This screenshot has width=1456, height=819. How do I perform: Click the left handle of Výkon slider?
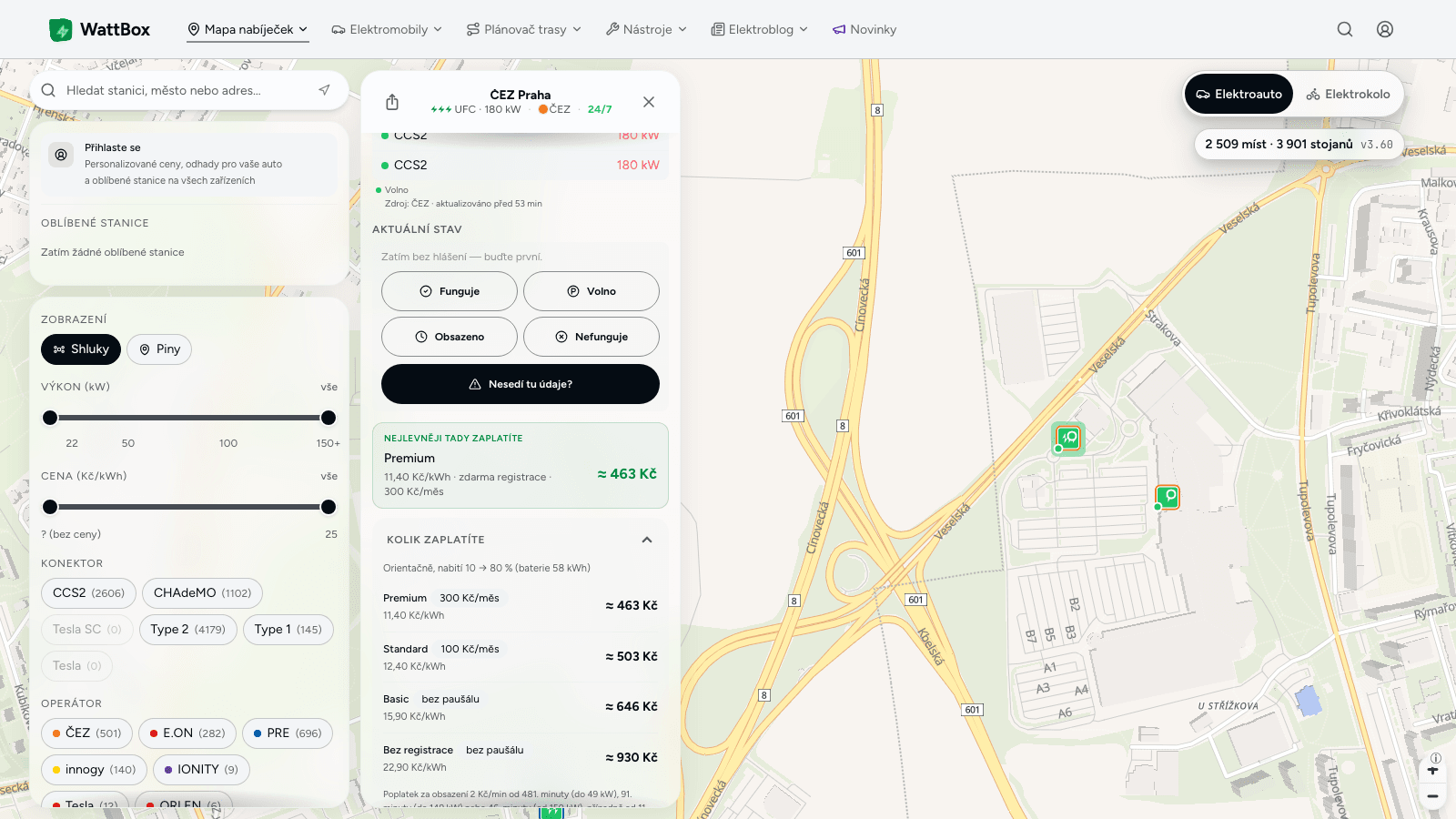(x=50, y=418)
